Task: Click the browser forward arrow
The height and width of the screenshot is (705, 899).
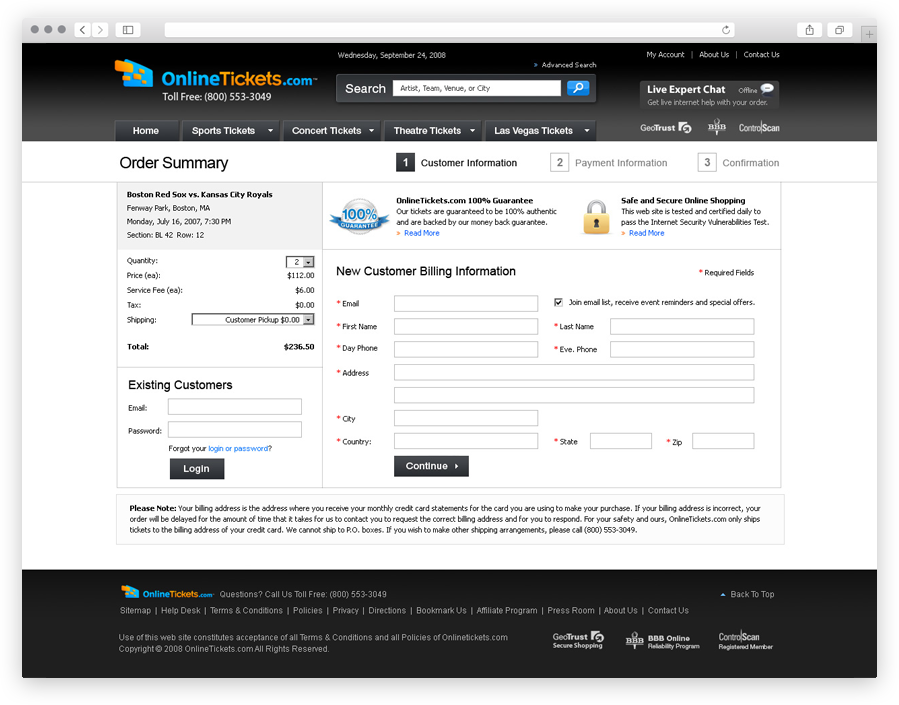Action: pyautogui.click(x=100, y=30)
